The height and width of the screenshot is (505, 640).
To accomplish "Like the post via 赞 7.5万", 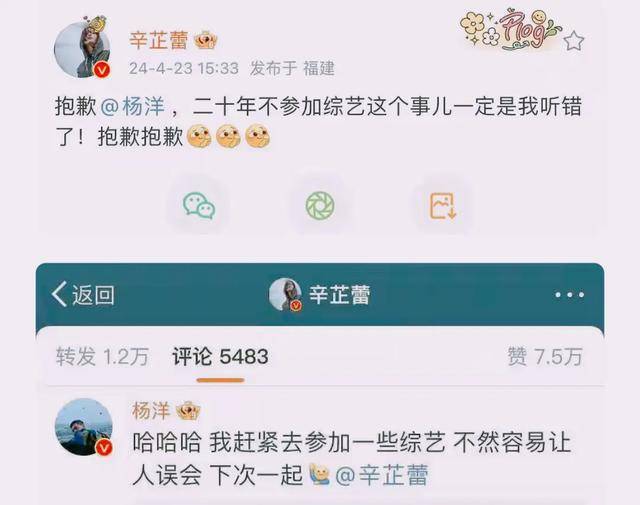I will point(545,356).
